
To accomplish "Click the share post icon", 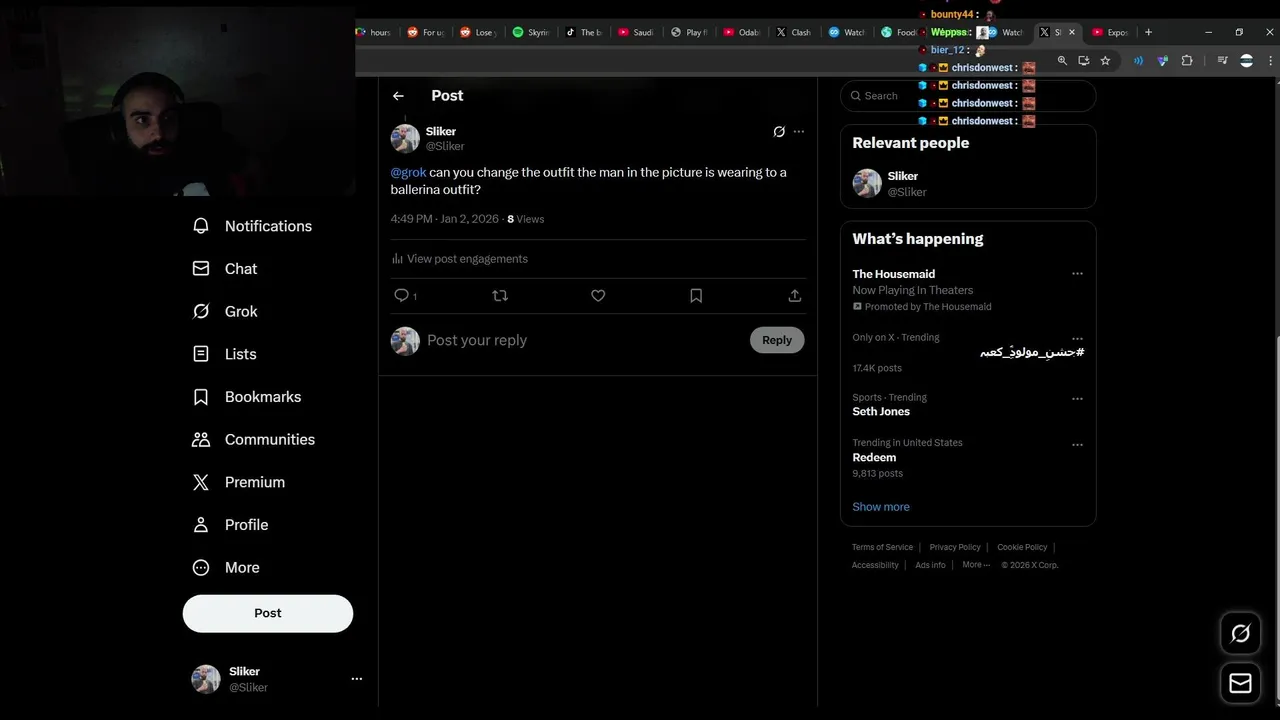I will coord(794,296).
